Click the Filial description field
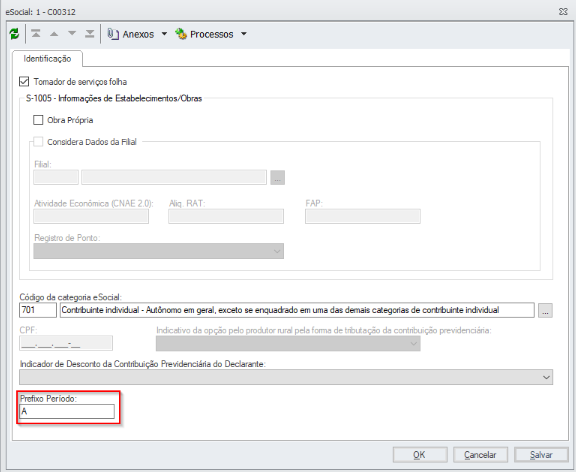Viewport: 576px width, 472px height. point(174,177)
